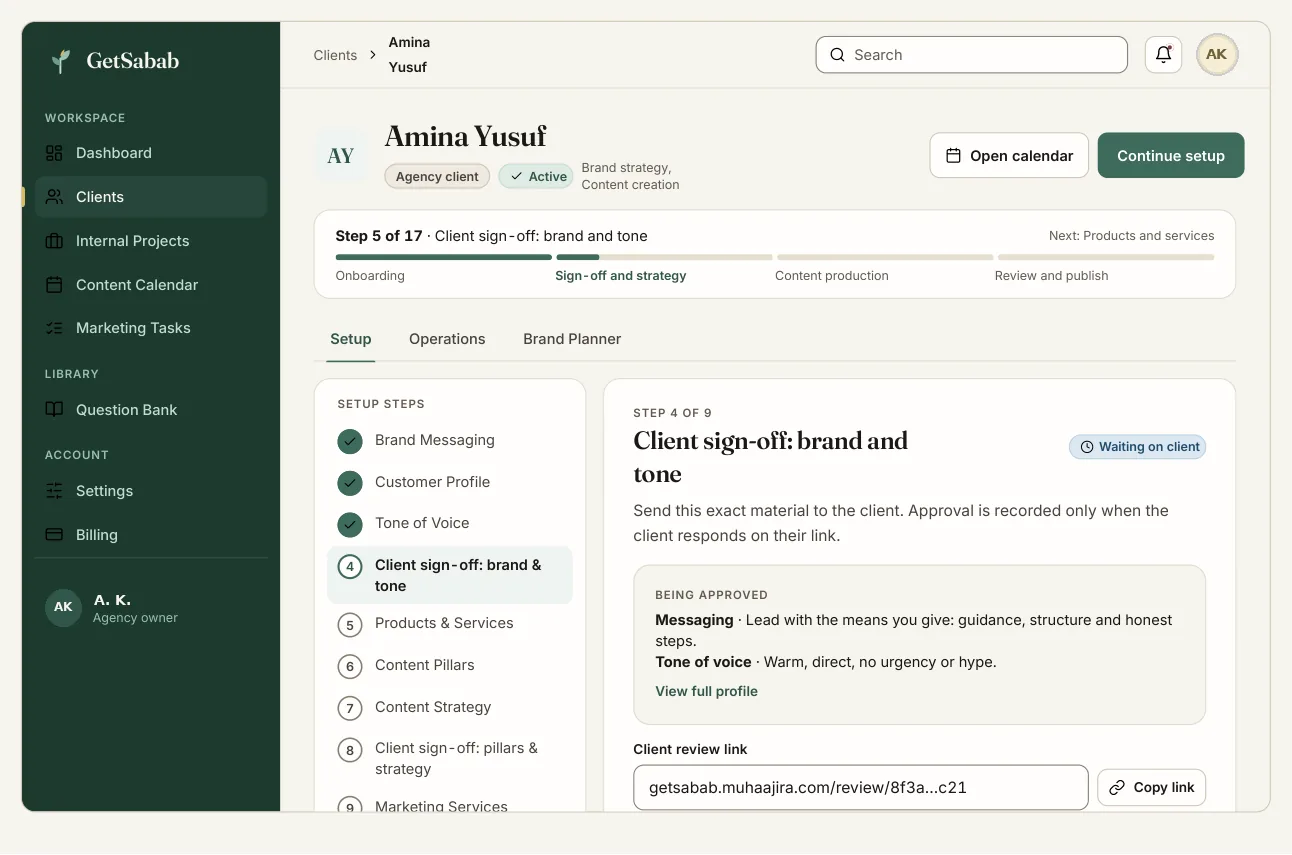
Task: Click the Content production progress segment
Action: (885, 257)
